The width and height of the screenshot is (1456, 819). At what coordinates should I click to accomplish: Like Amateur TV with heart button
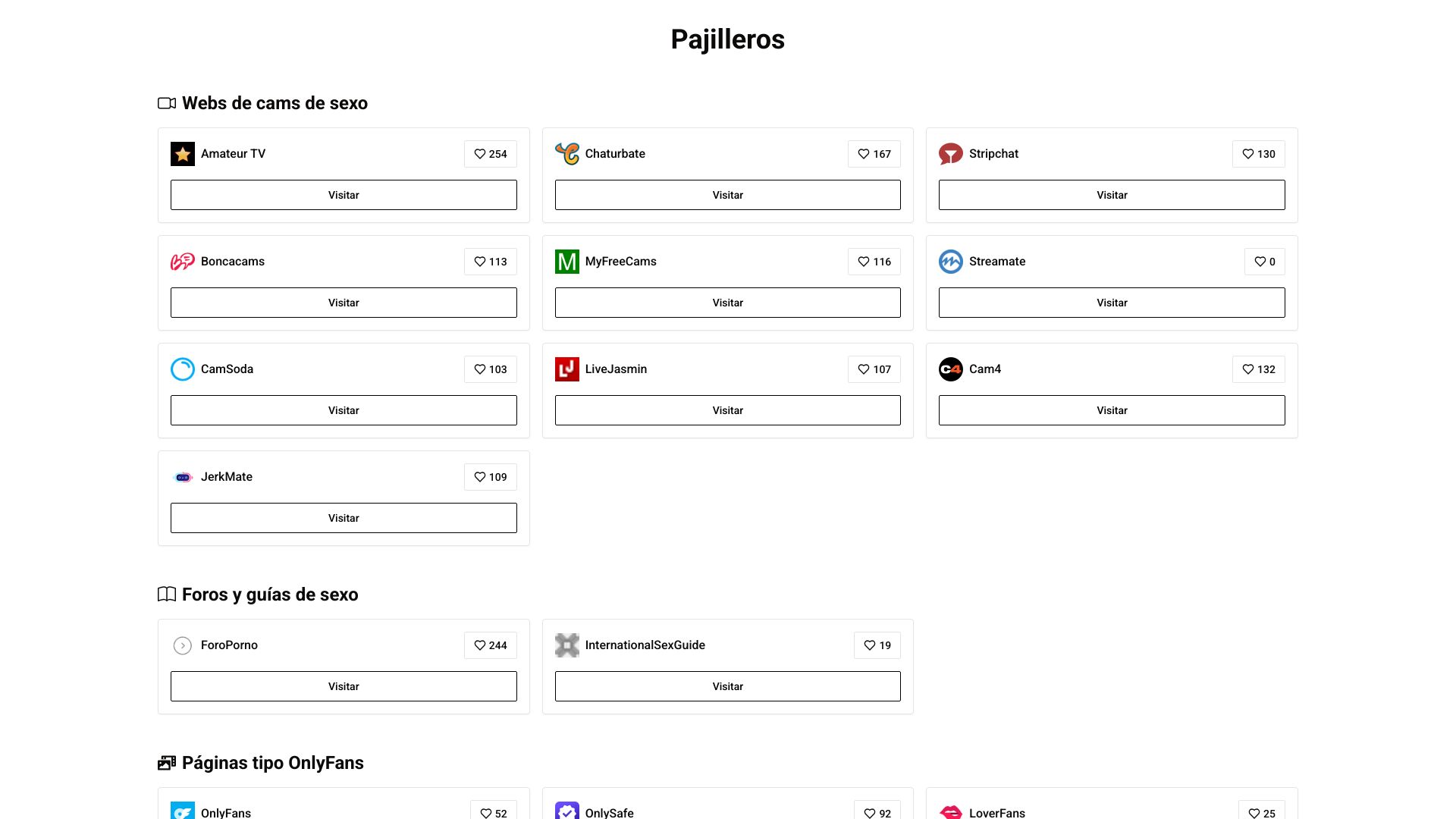(490, 154)
